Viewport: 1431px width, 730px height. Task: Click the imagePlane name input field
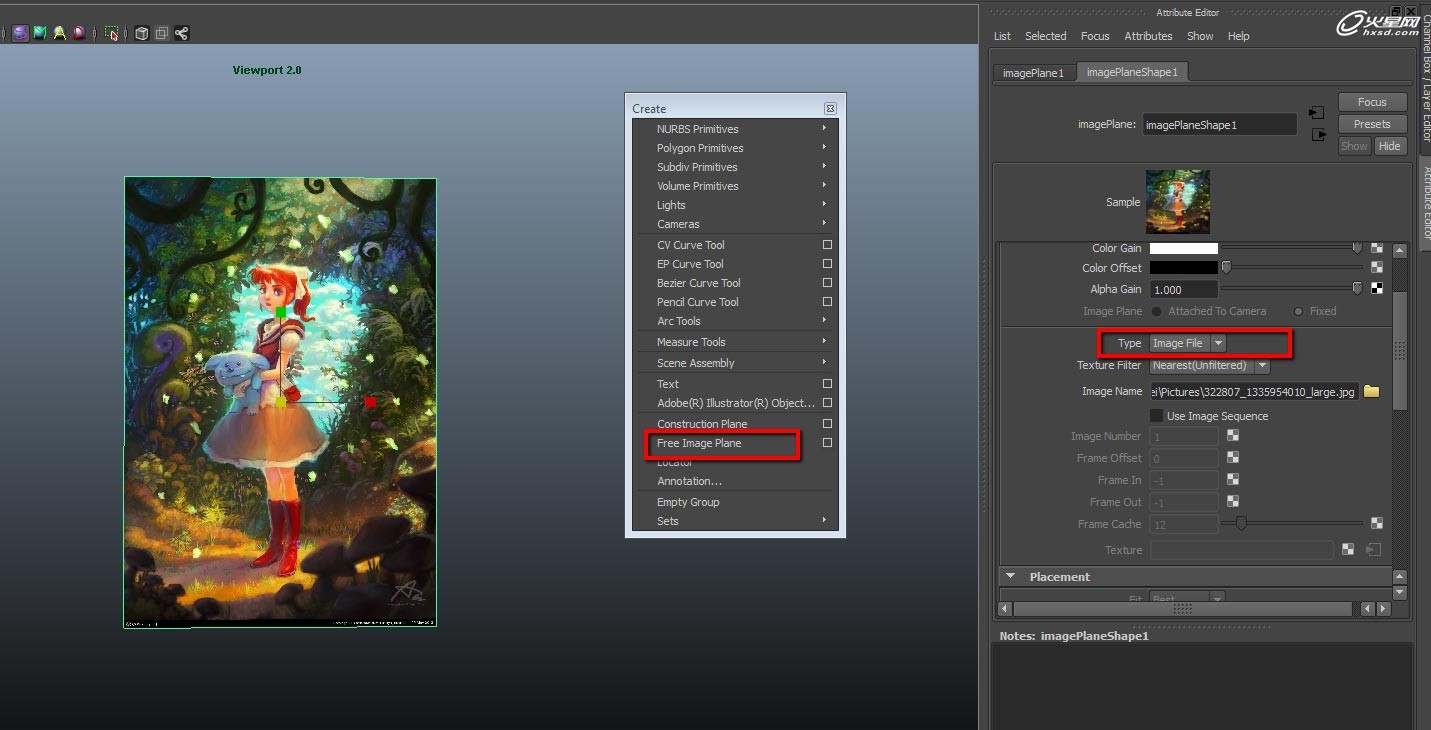tap(1219, 125)
